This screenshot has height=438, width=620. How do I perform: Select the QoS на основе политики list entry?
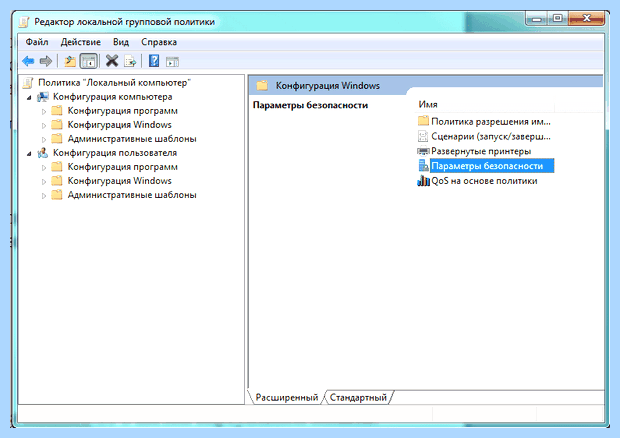pos(484,181)
